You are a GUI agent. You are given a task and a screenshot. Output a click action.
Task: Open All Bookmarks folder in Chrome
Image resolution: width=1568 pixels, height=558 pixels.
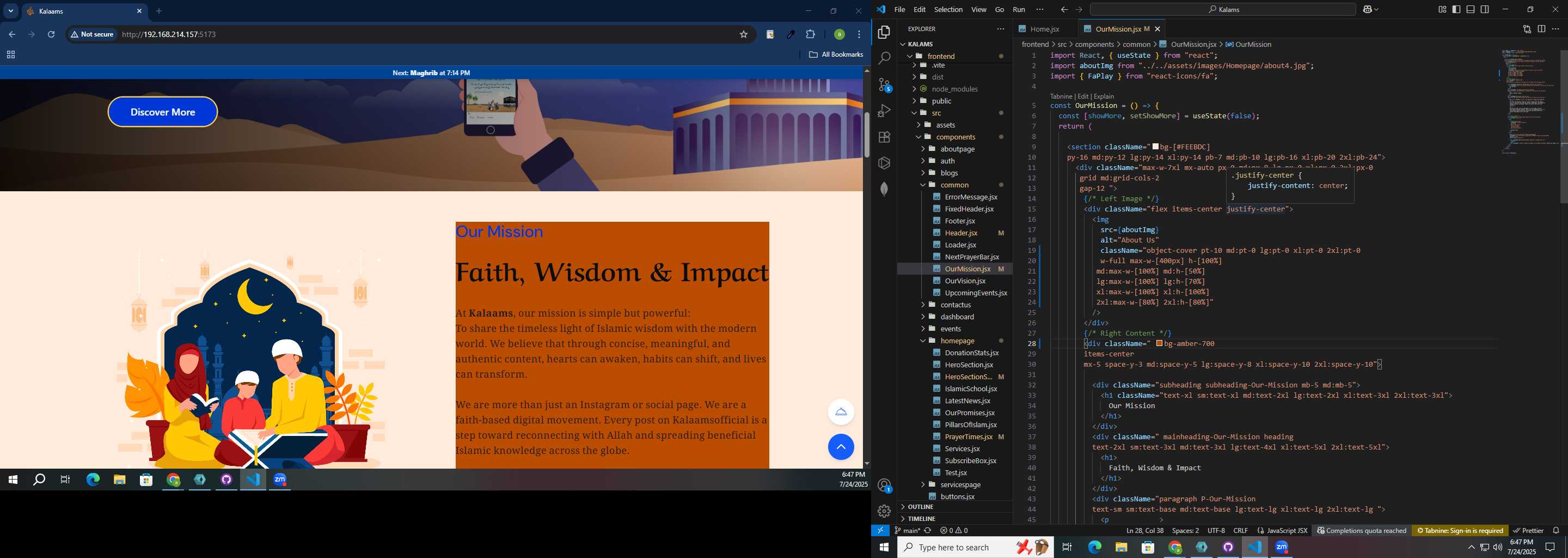click(x=836, y=55)
